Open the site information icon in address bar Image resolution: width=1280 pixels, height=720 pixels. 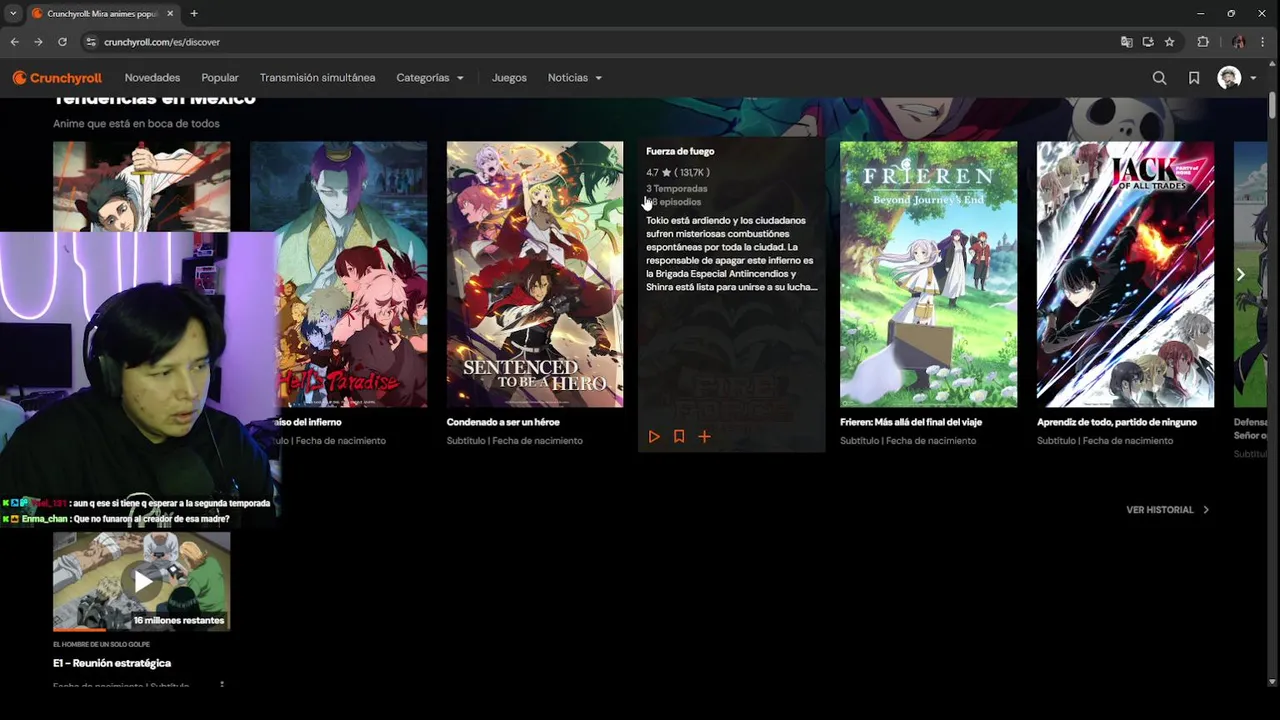coord(91,42)
